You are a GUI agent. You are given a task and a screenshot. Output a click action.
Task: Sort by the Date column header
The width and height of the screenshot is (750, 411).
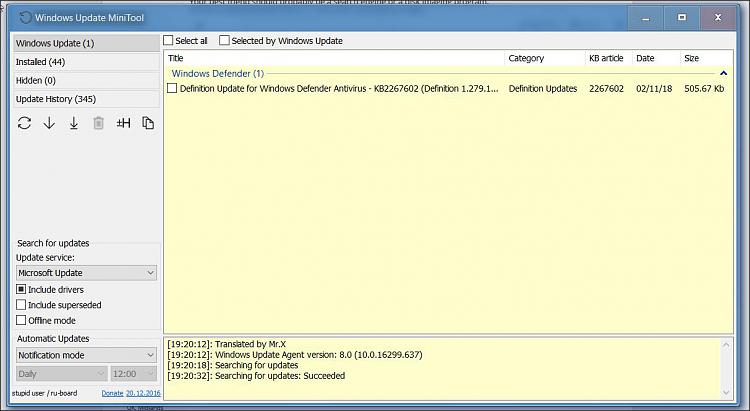pyautogui.click(x=656, y=58)
